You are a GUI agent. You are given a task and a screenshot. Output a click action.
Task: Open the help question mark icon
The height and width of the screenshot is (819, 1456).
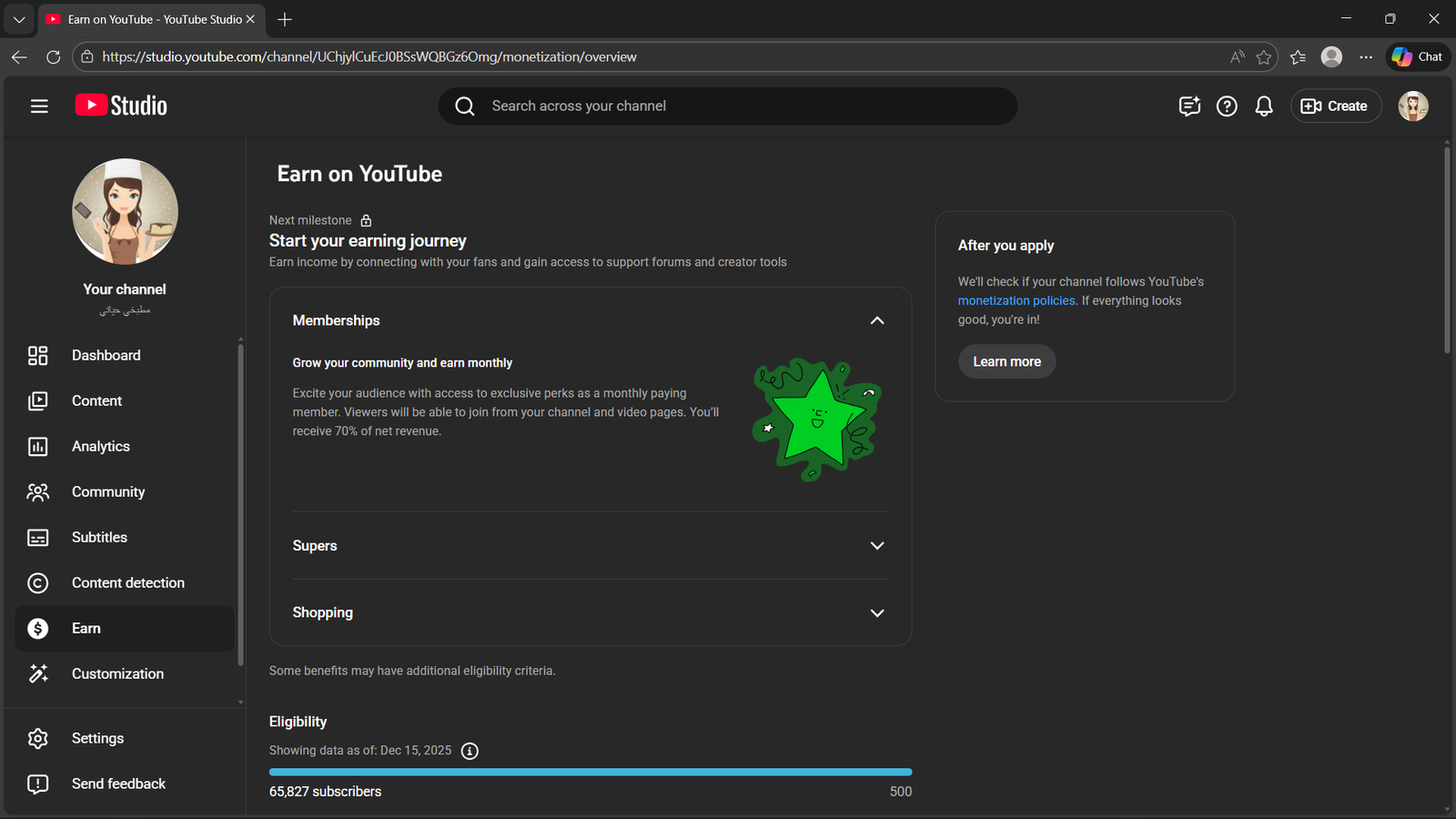(x=1227, y=106)
